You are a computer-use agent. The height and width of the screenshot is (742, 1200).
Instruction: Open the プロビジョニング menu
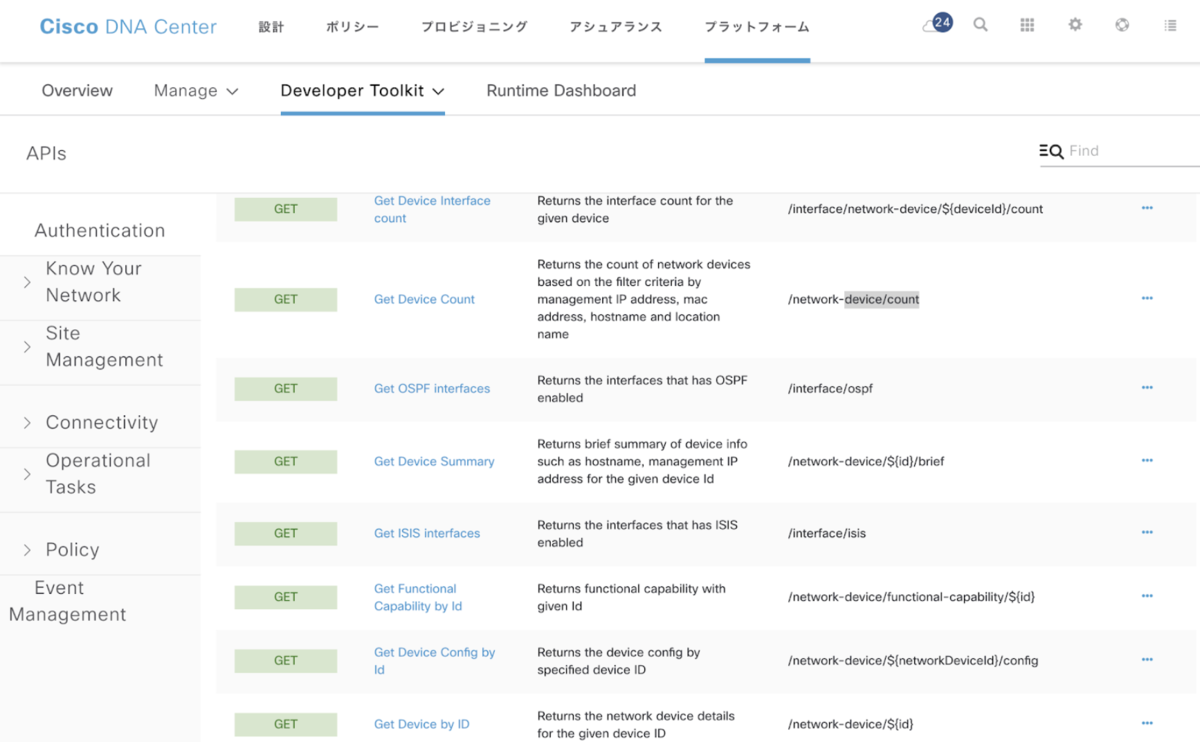474,27
